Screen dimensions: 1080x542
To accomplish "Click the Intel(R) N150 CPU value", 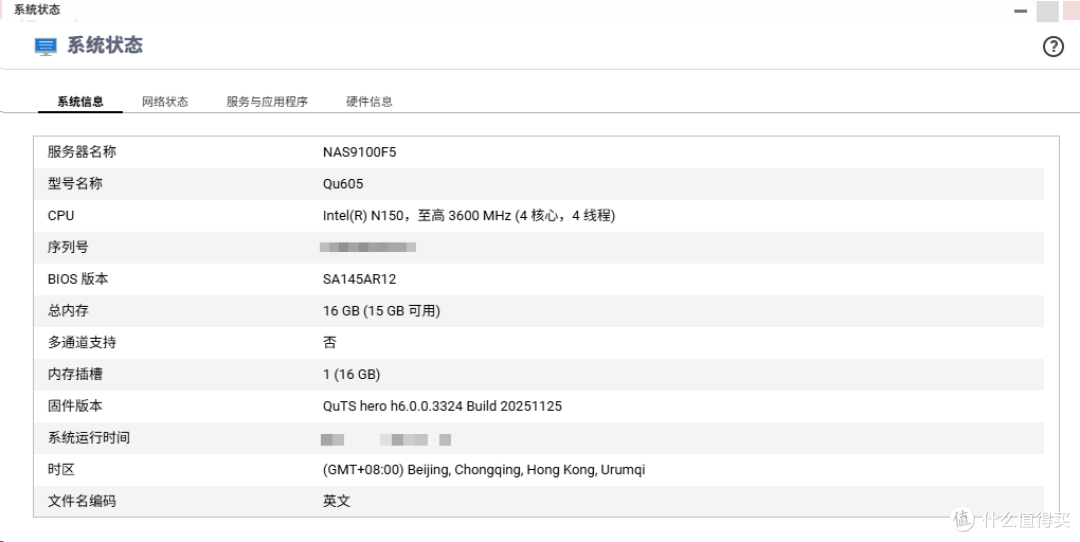I will click(469, 216).
